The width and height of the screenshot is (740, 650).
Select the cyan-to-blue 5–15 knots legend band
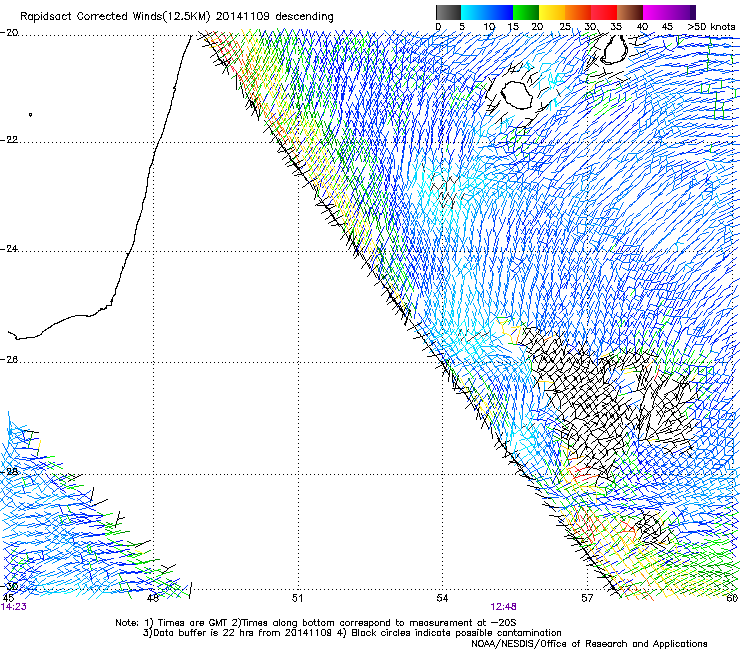(x=487, y=12)
